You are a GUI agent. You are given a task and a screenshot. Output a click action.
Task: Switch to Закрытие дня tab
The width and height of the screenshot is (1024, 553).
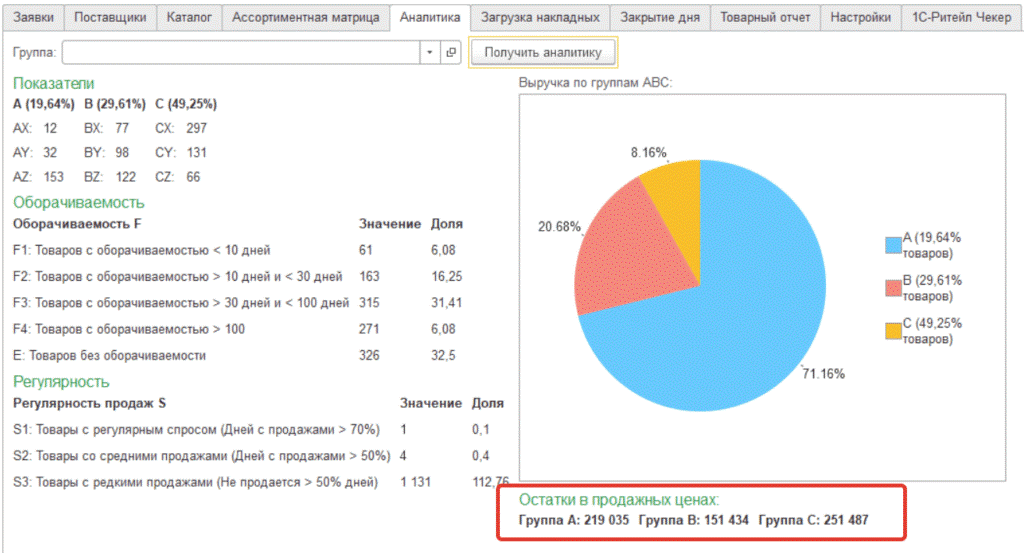point(661,17)
